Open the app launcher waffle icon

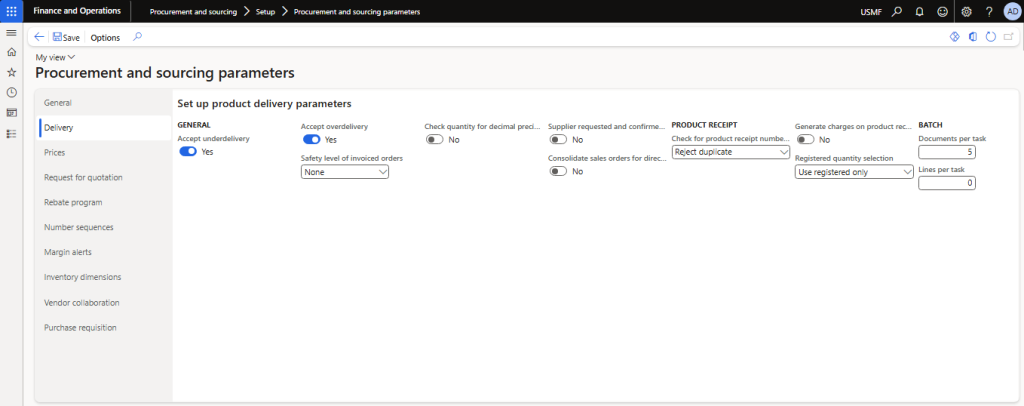pyautogui.click(x=11, y=11)
